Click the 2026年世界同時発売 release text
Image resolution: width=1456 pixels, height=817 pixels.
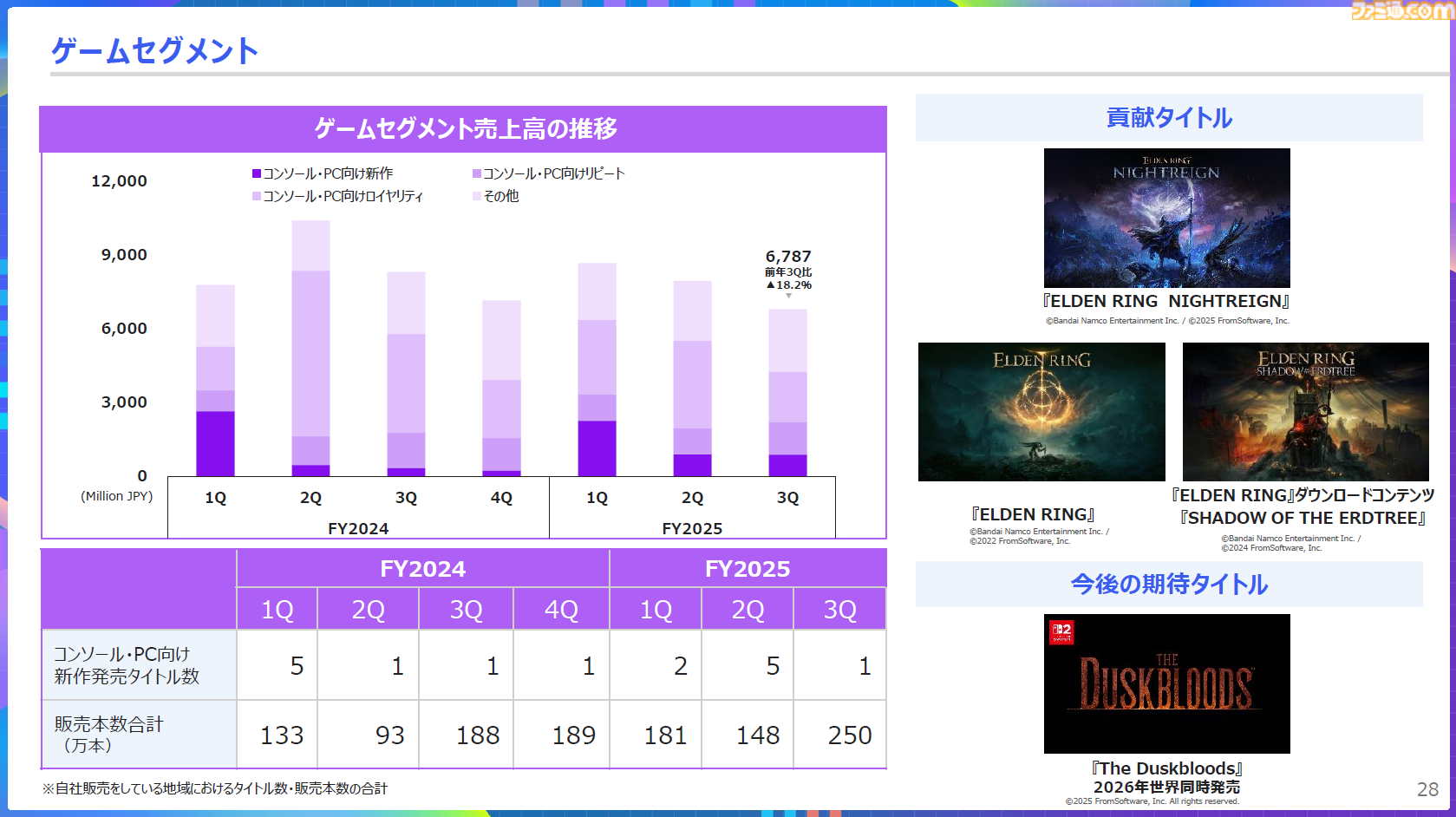coord(1167,788)
